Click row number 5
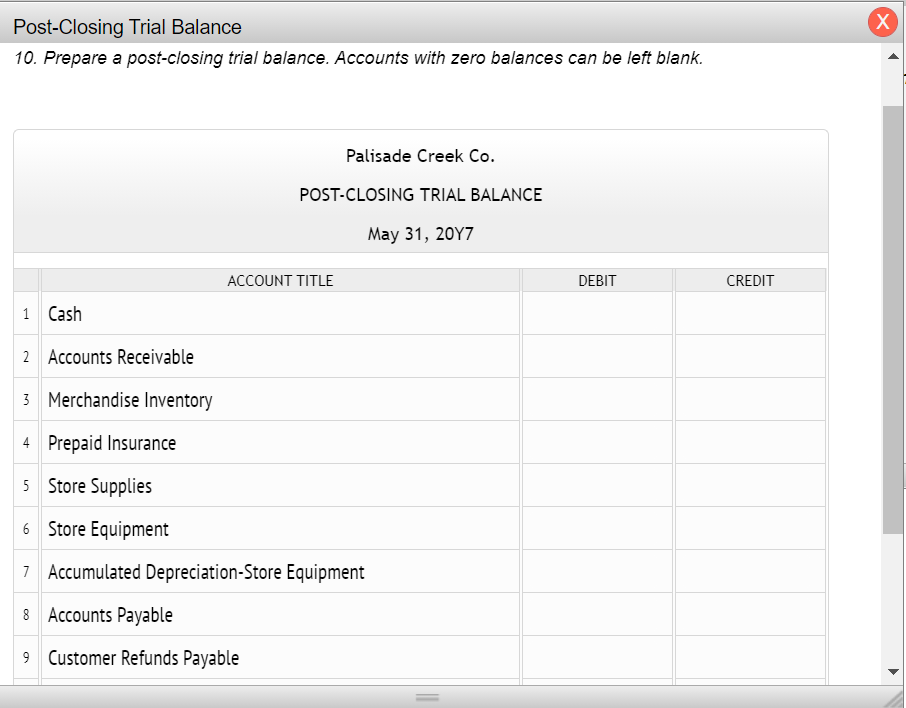Screen dimensions: 906x708 click(26, 485)
